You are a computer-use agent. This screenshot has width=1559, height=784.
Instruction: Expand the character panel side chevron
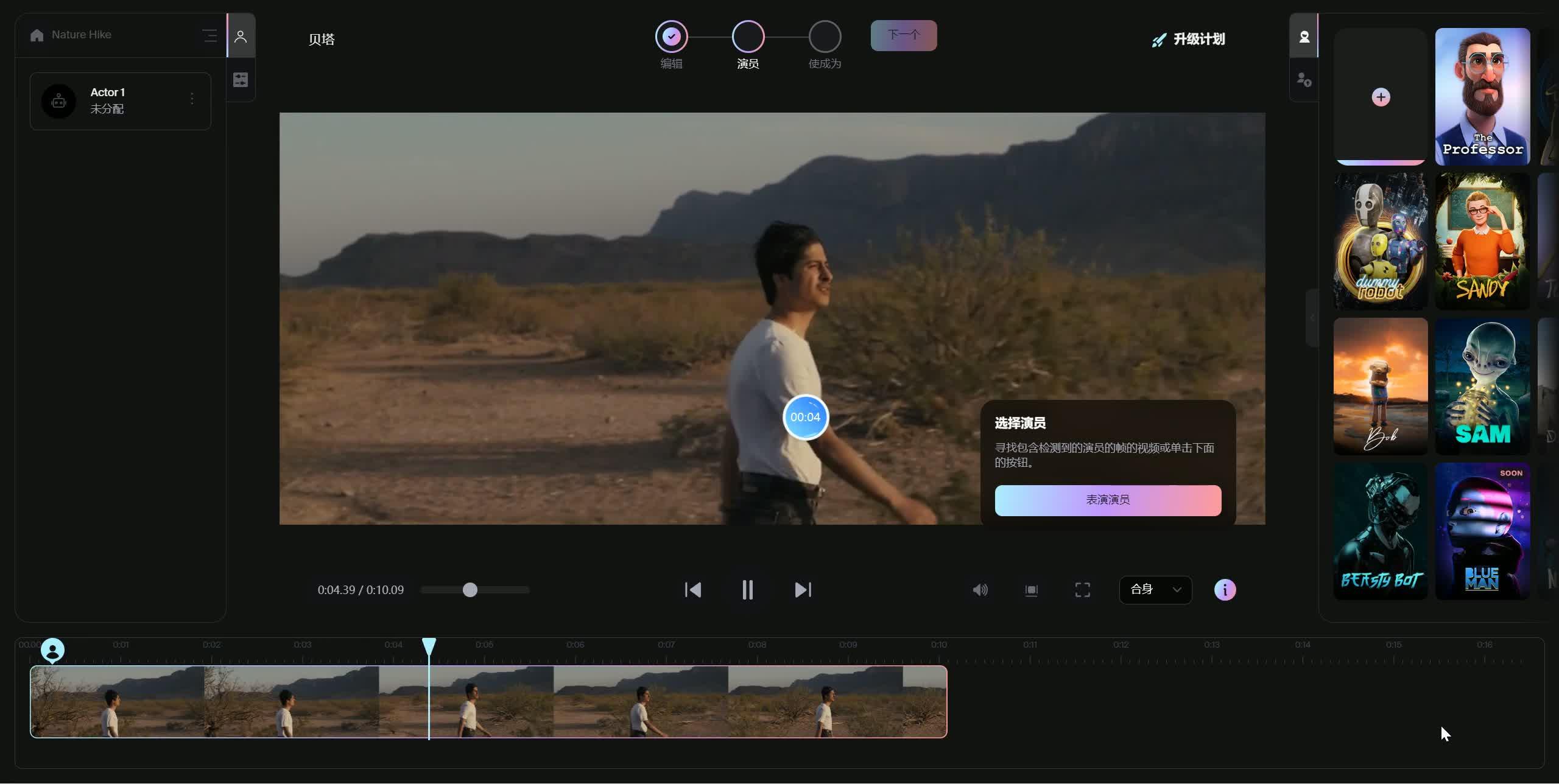(1312, 318)
